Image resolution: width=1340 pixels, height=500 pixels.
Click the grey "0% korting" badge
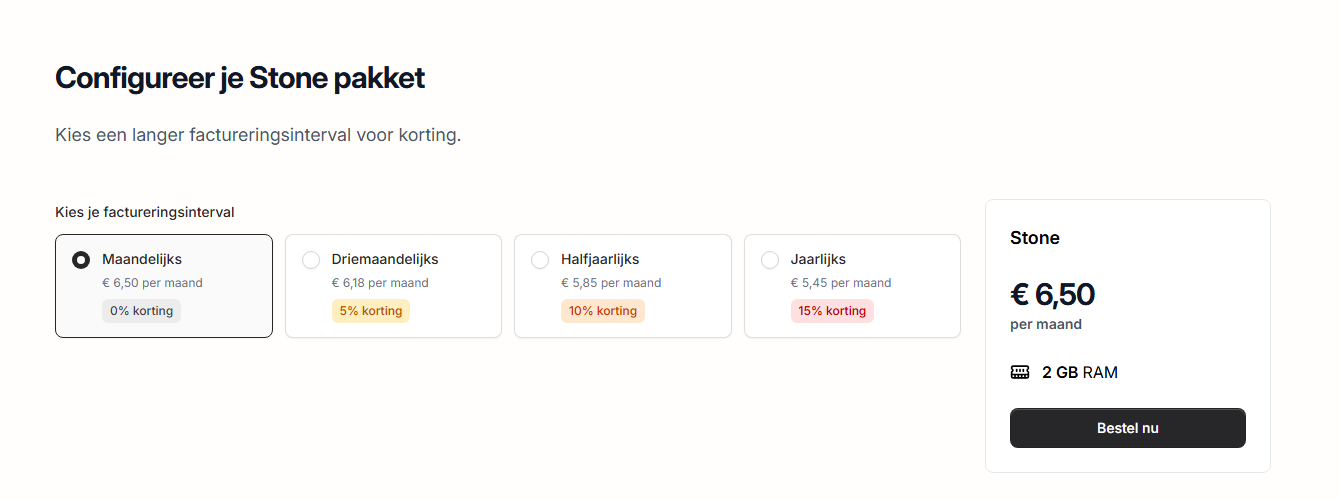click(141, 311)
